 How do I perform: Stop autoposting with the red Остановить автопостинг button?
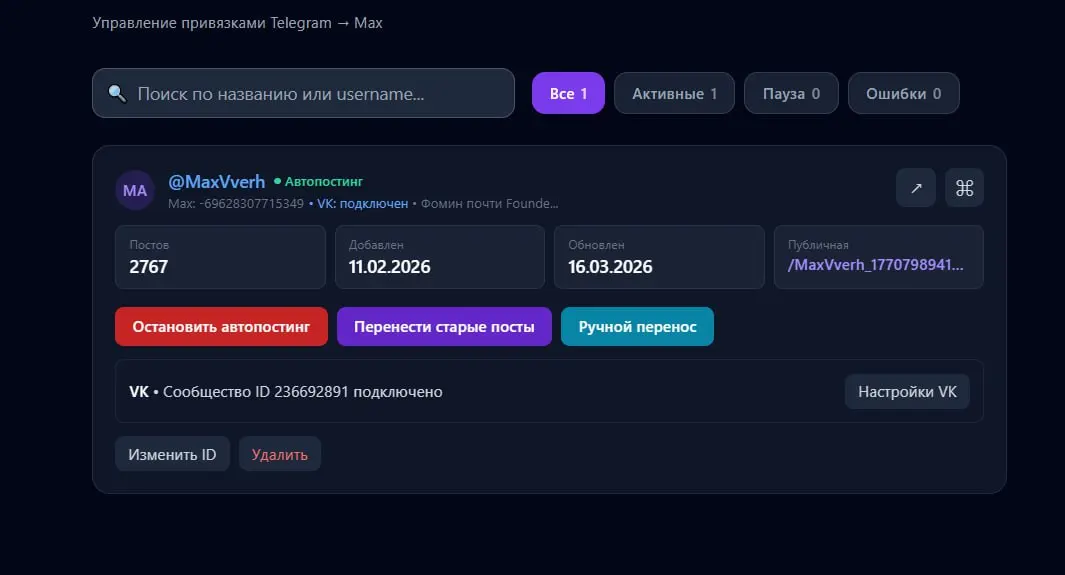[x=221, y=327]
